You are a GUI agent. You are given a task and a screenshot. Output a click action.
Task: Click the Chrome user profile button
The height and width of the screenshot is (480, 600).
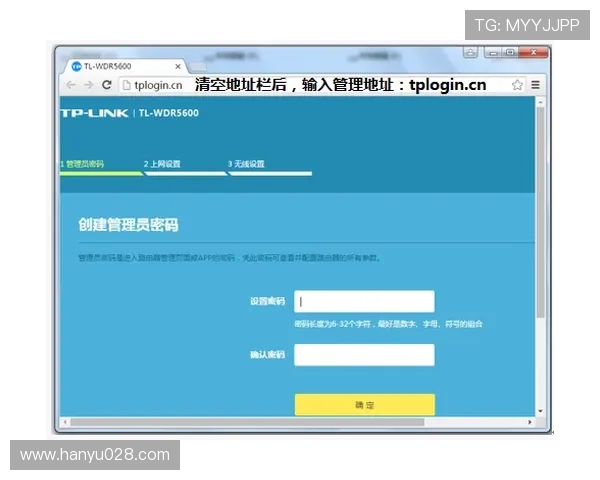coord(471,52)
